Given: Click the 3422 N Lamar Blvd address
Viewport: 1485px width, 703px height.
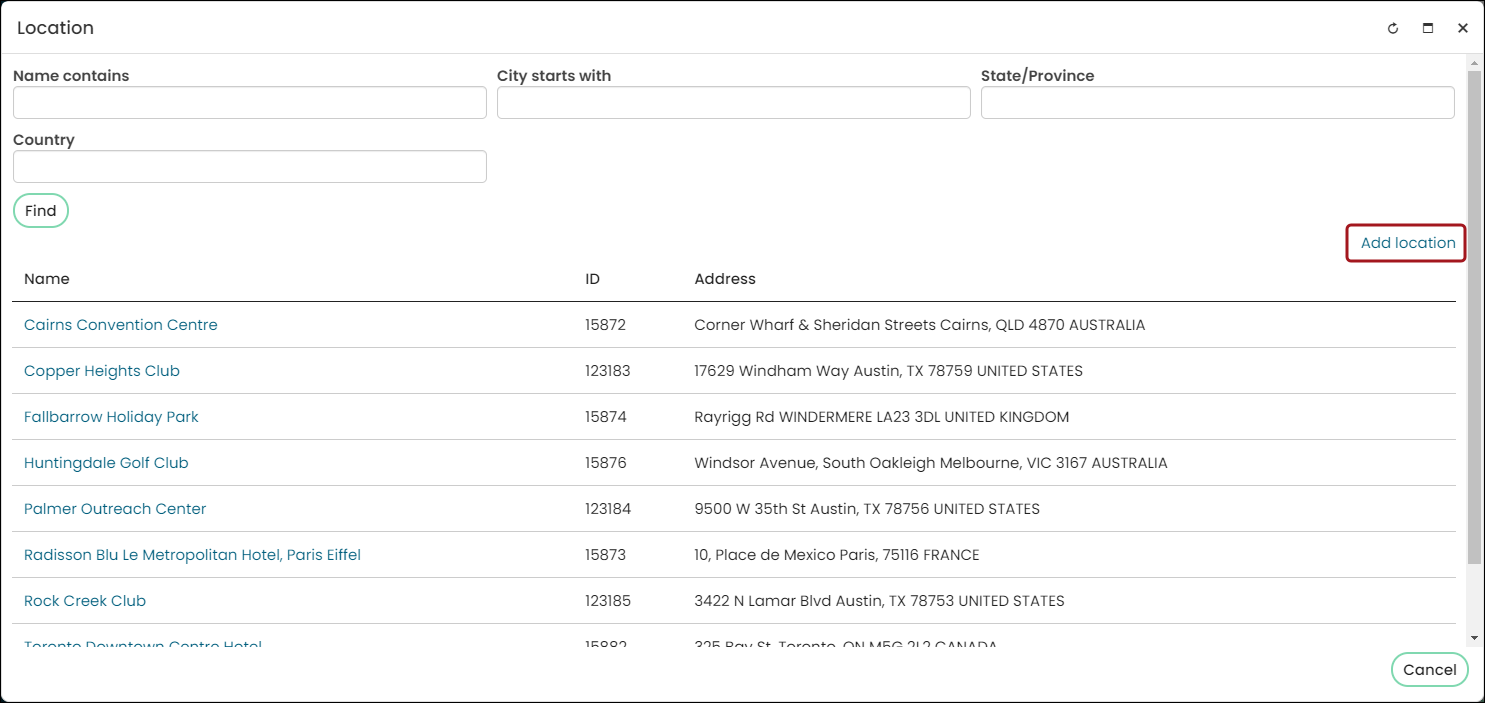Looking at the screenshot, I should click(x=880, y=601).
